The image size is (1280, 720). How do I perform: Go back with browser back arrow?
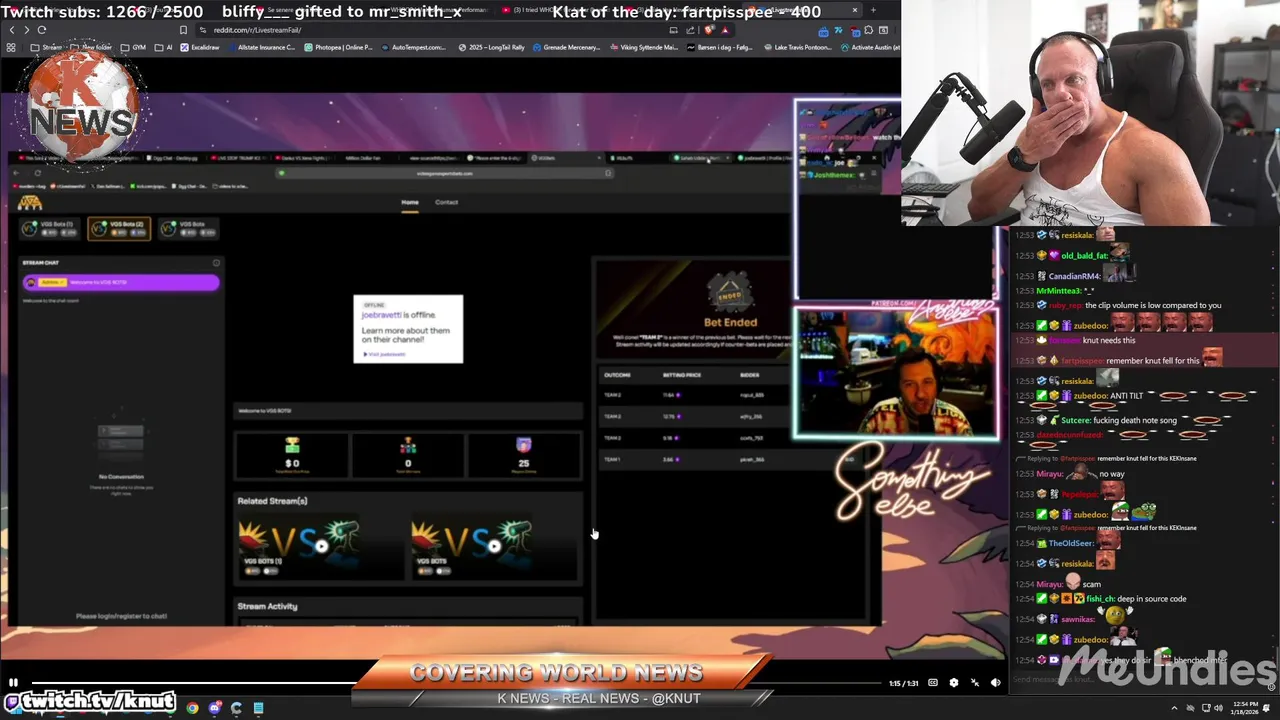click(x=12, y=30)
